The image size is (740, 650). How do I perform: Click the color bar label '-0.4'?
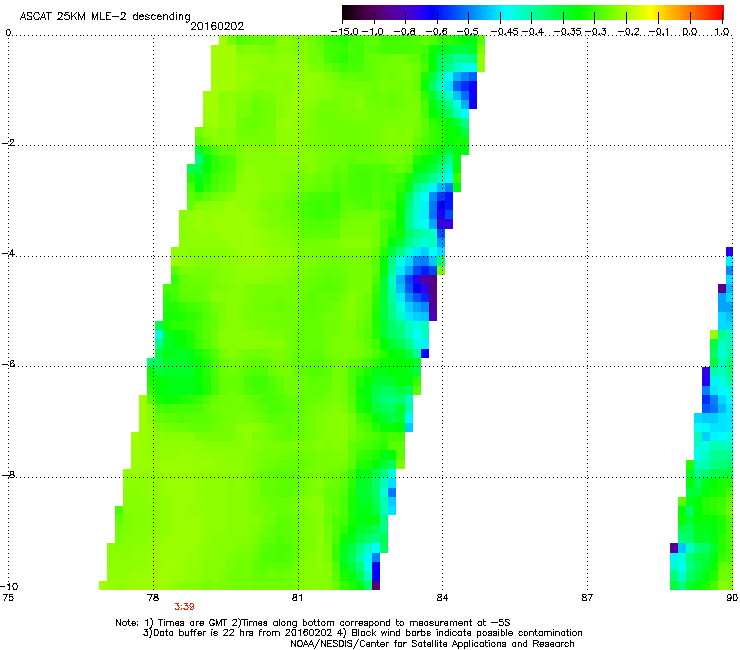click(x=532, y=32)
